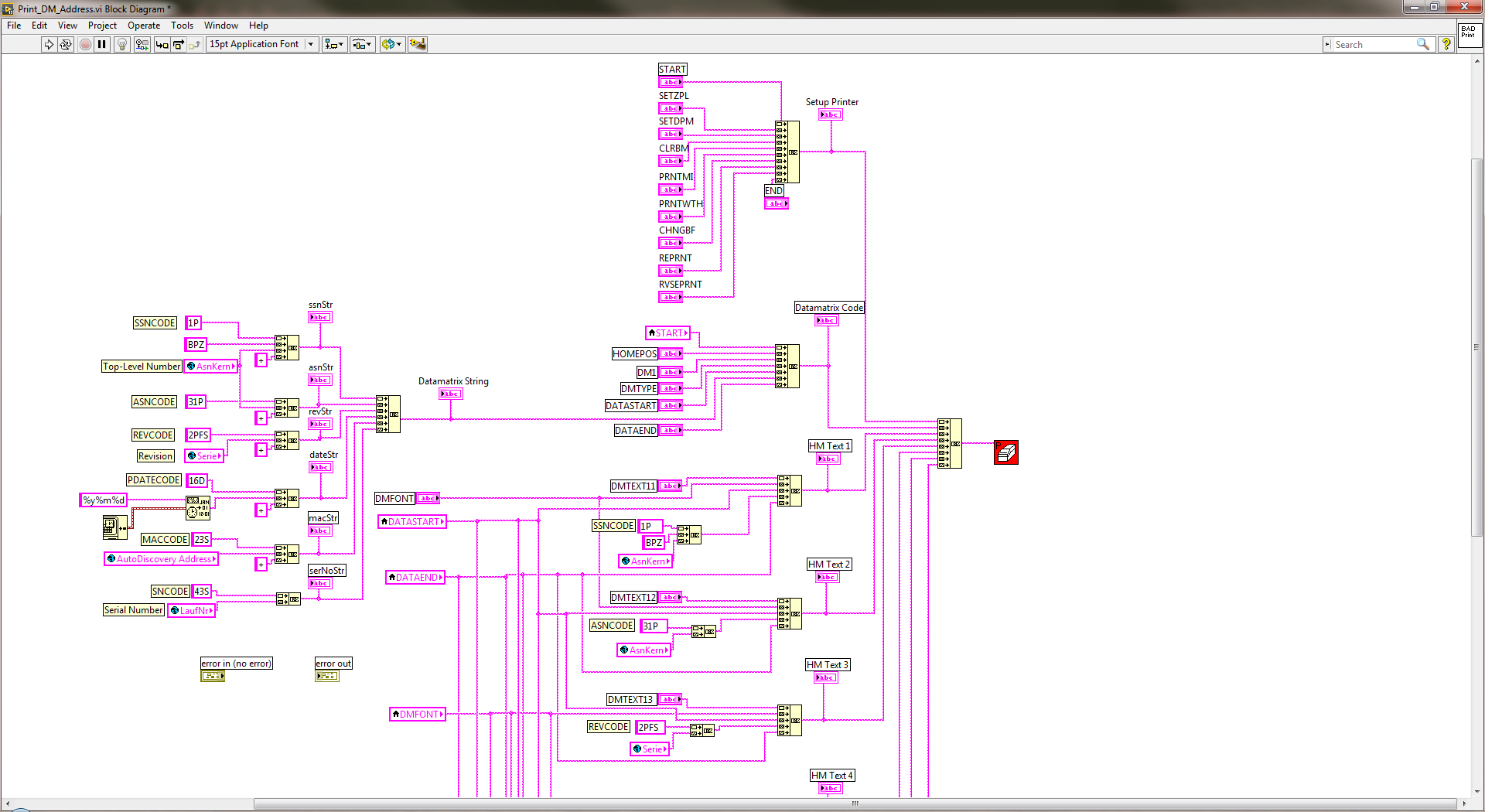Open the Tools menu

pos(182,26)
